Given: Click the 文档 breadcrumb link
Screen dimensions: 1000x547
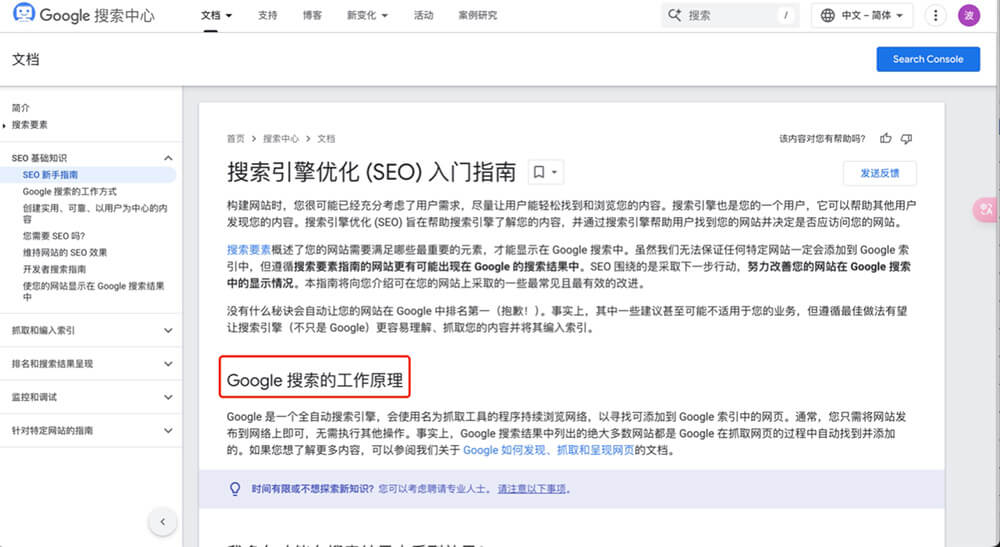Looking at the screenshot, I should click(x=326, y=138).
